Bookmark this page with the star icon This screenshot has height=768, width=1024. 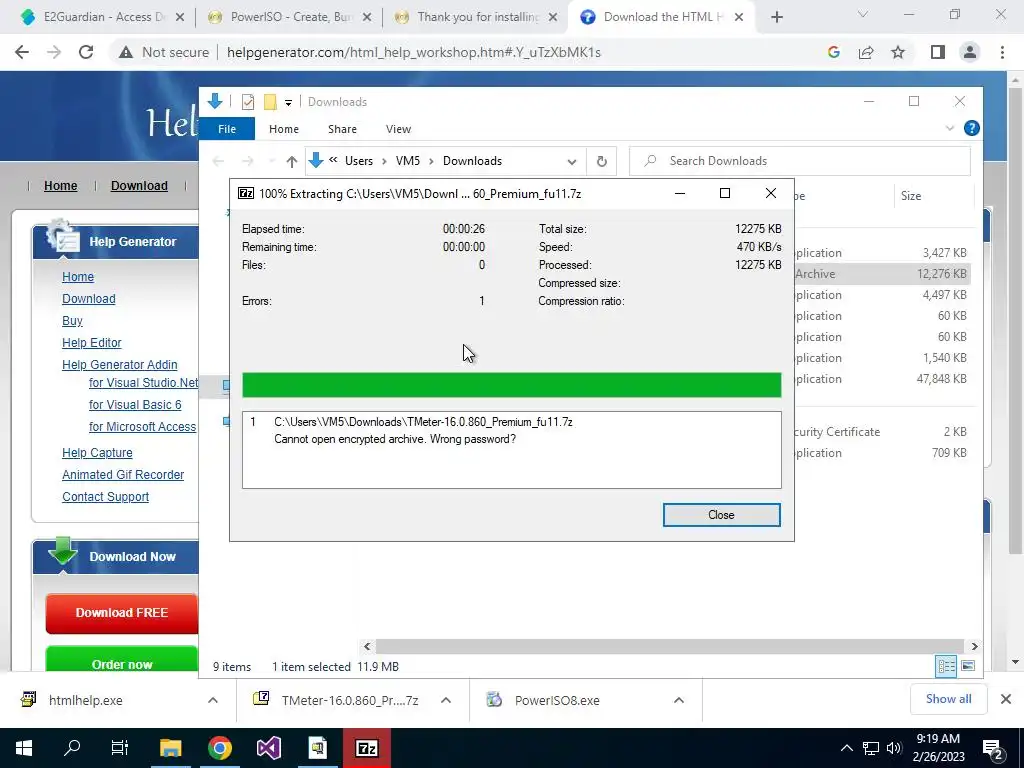click(898, 52)
